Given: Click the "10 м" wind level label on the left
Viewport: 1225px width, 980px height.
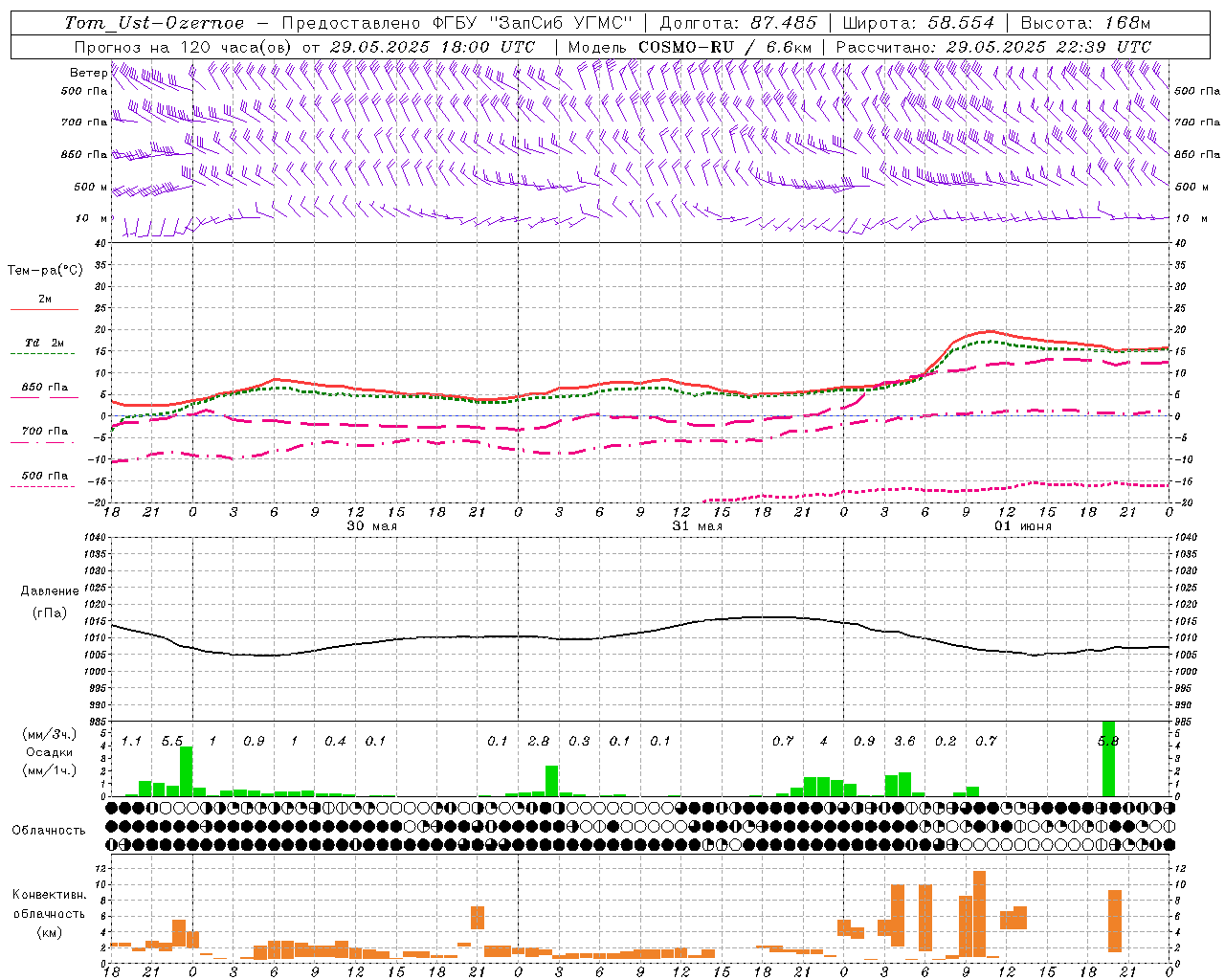Looking at the screenshot, I should tap(92, 218).
